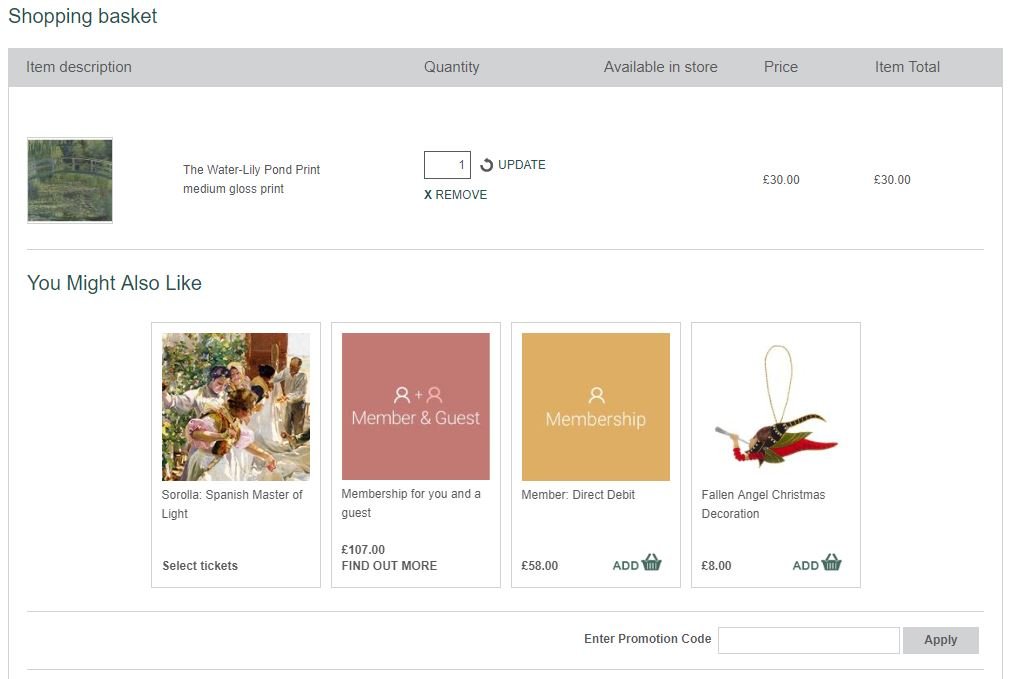Click ADD next to the £8.00 decoration
This screenshot has height=679, width=1010.
pos(805,565)
